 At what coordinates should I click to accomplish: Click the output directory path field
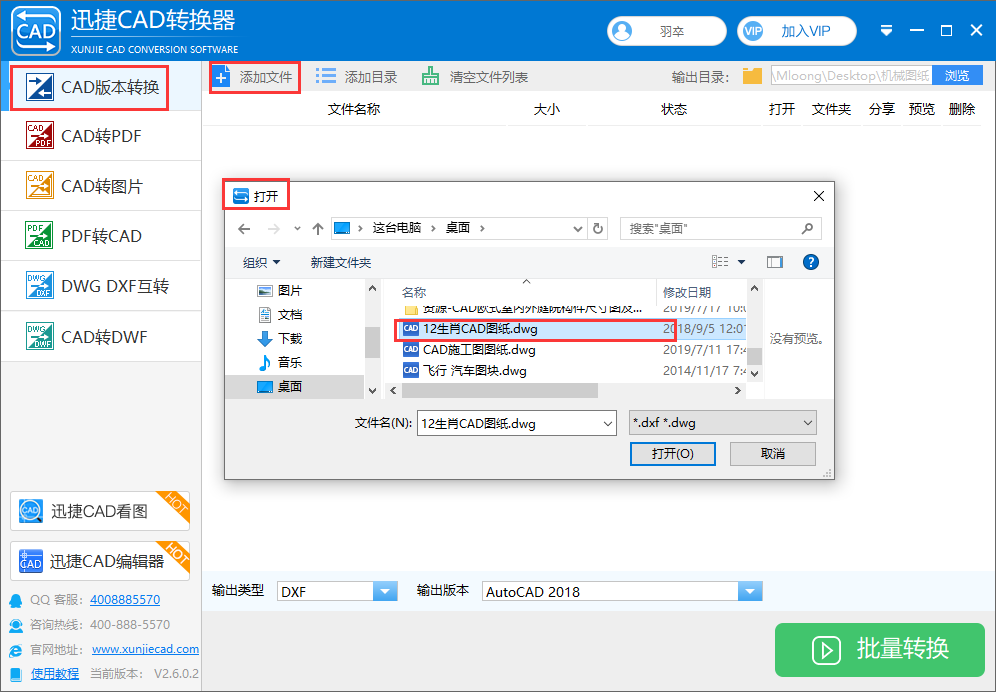[x=851, y=76]
